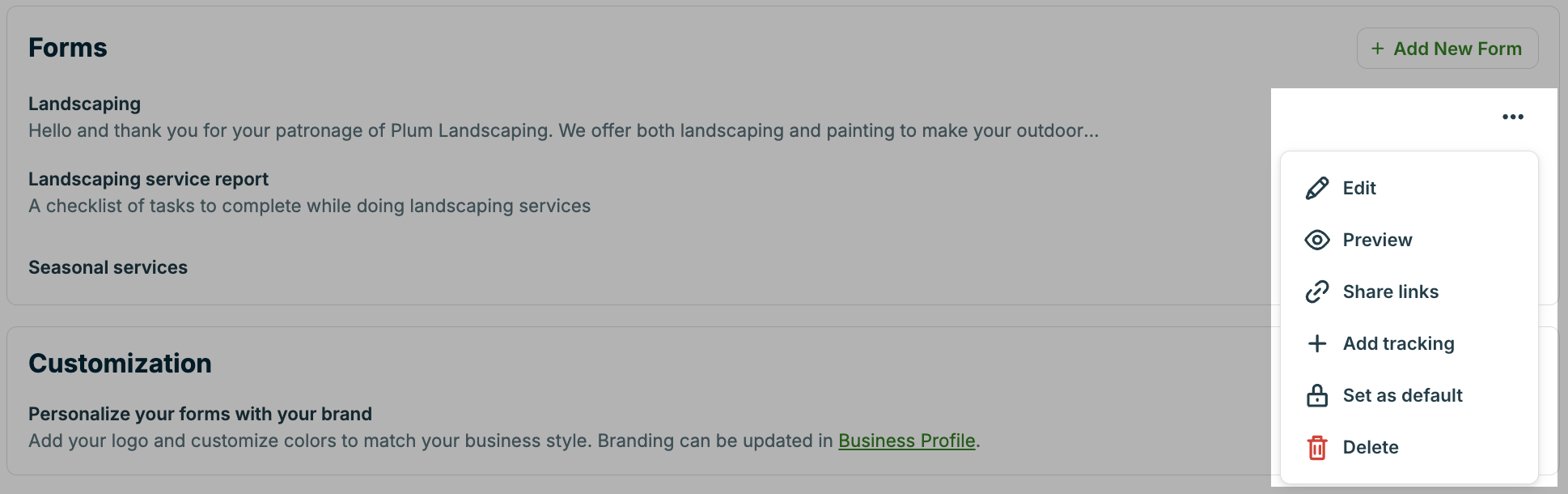Image resolution: width=1568 pixels, height=494 pixels.
Task: Choose the Delete text in the menu
Action: (x=1371, y=447)
